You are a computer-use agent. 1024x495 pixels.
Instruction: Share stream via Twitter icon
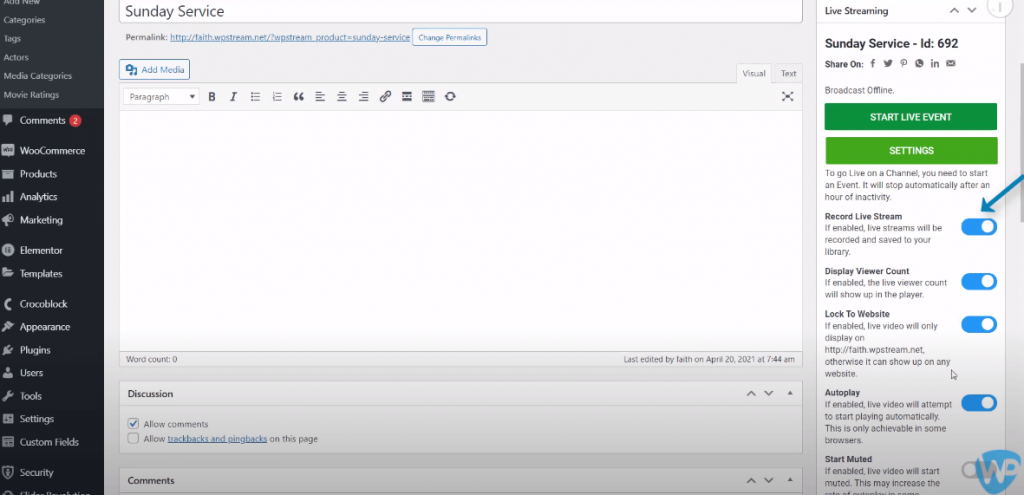pyautogui.click(x=888, y=64)
